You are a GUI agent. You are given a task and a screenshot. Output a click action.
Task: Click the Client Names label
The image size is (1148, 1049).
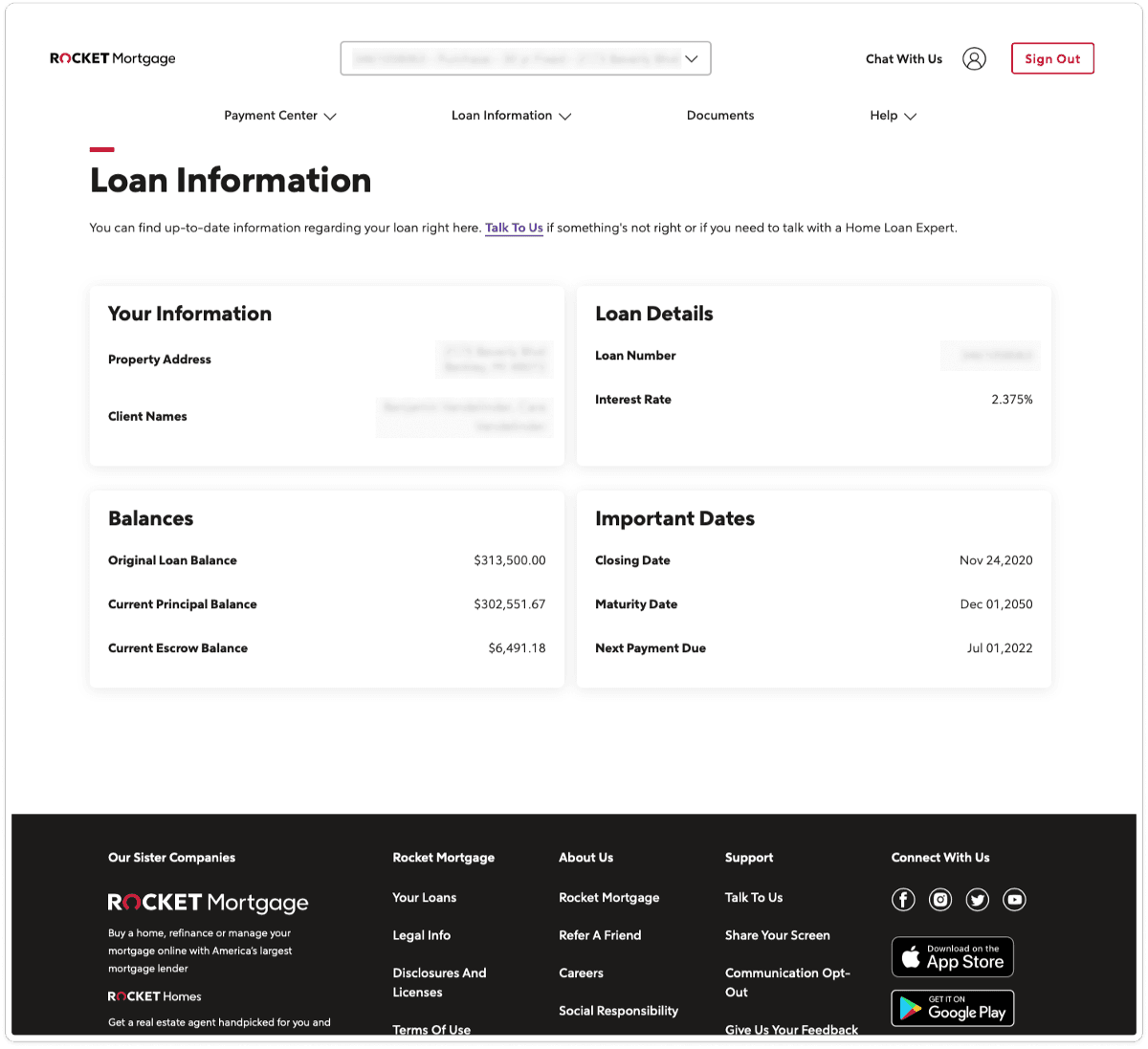coord(147,416)
